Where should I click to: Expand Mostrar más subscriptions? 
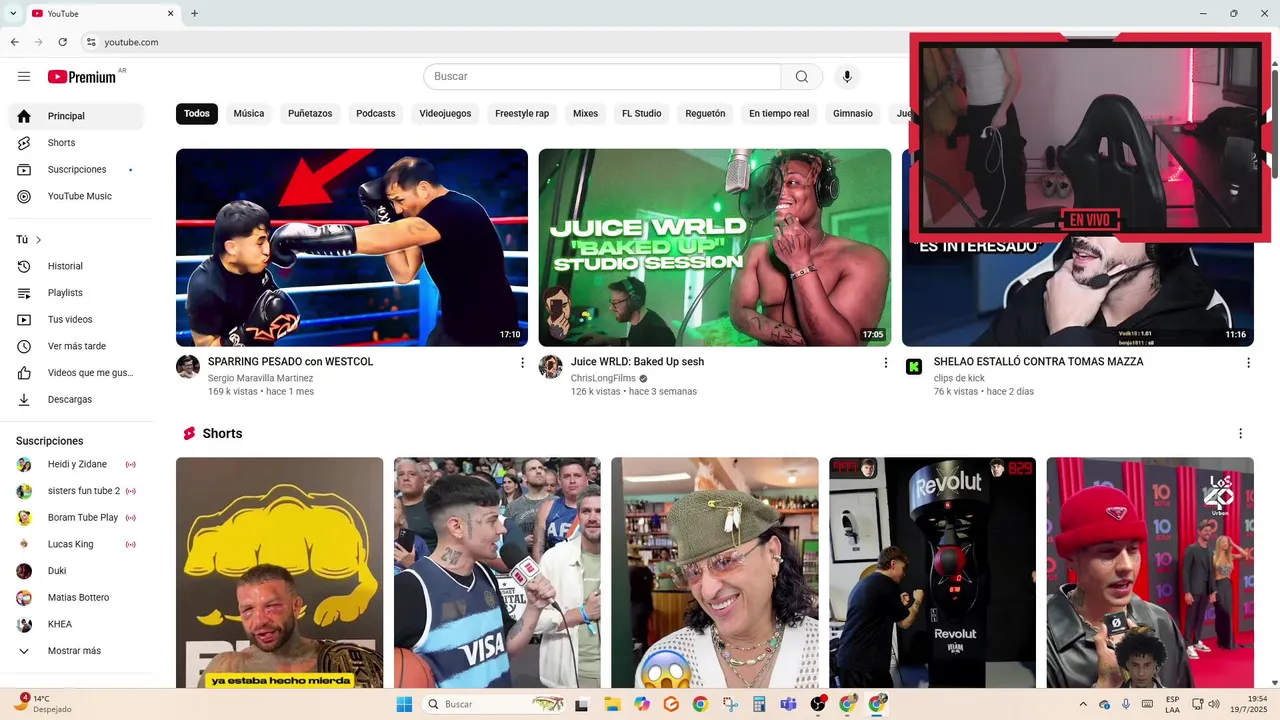(x=76, y=651)
